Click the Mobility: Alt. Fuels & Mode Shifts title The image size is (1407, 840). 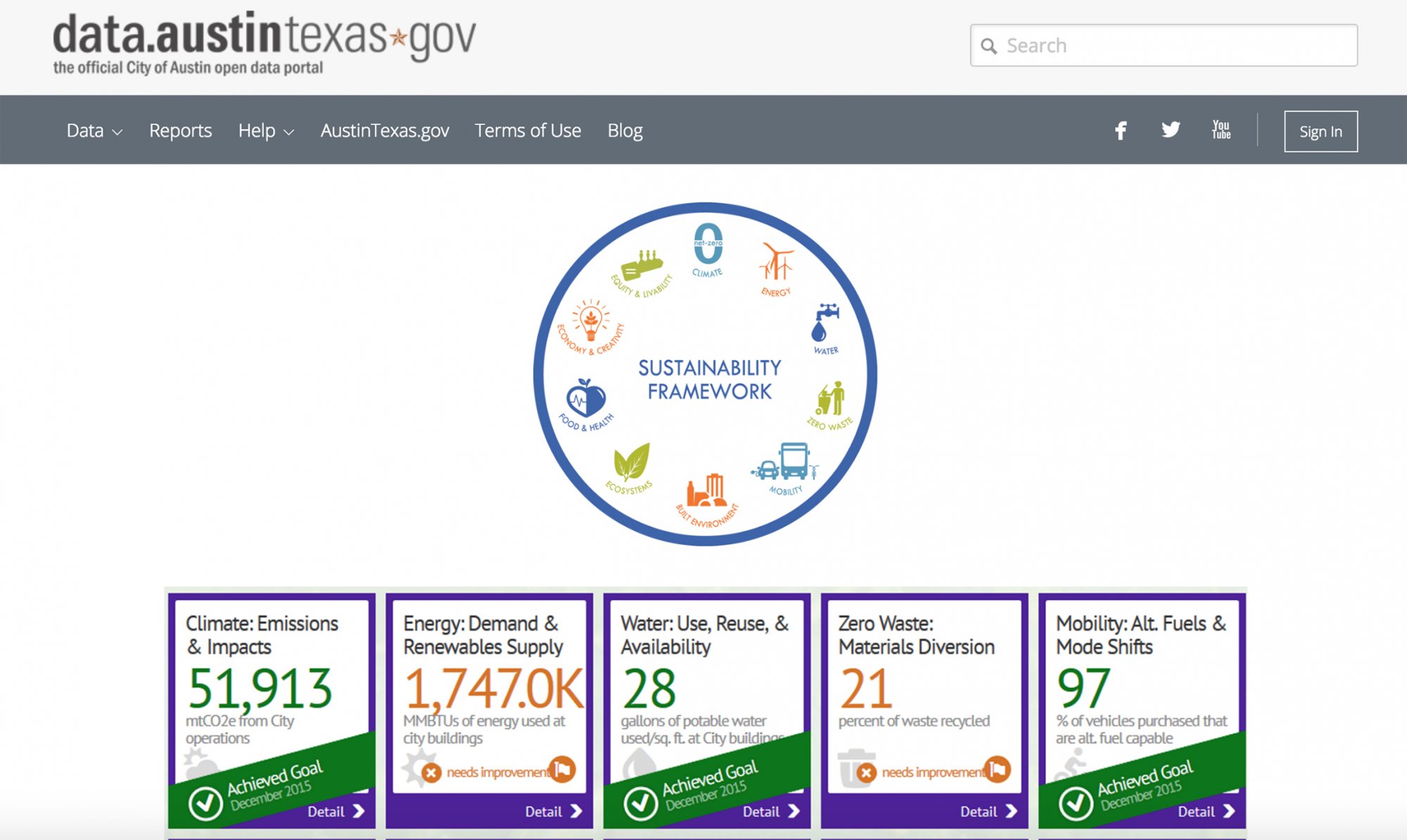pos(1140,635)
